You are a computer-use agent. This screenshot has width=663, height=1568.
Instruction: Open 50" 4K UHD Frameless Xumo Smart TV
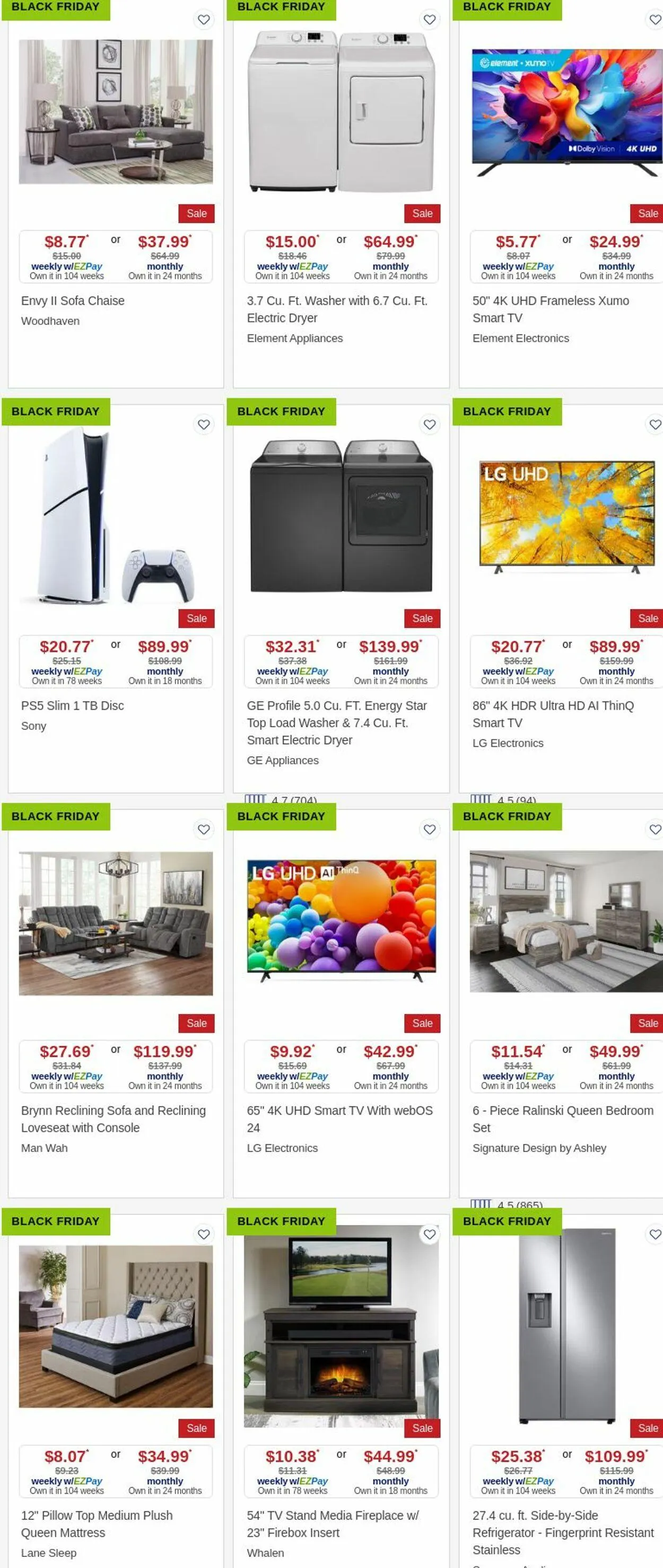(x=551, y=309)
